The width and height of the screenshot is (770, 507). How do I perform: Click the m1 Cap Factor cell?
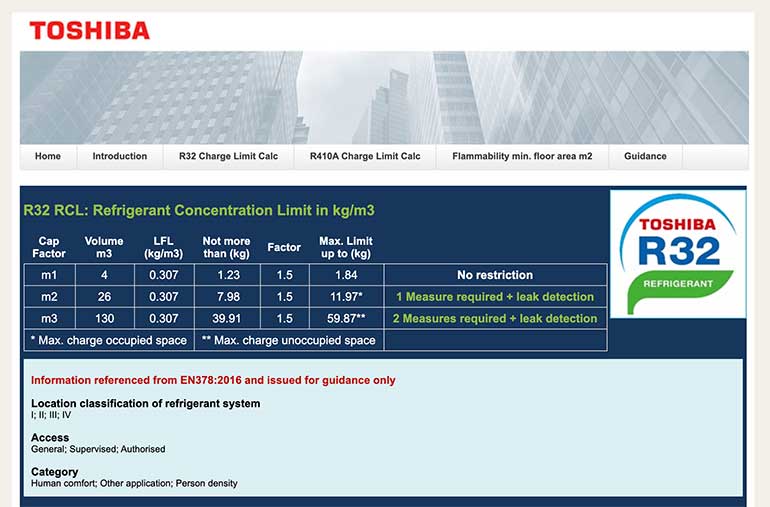pyautogui.click(x=49, y=275)
